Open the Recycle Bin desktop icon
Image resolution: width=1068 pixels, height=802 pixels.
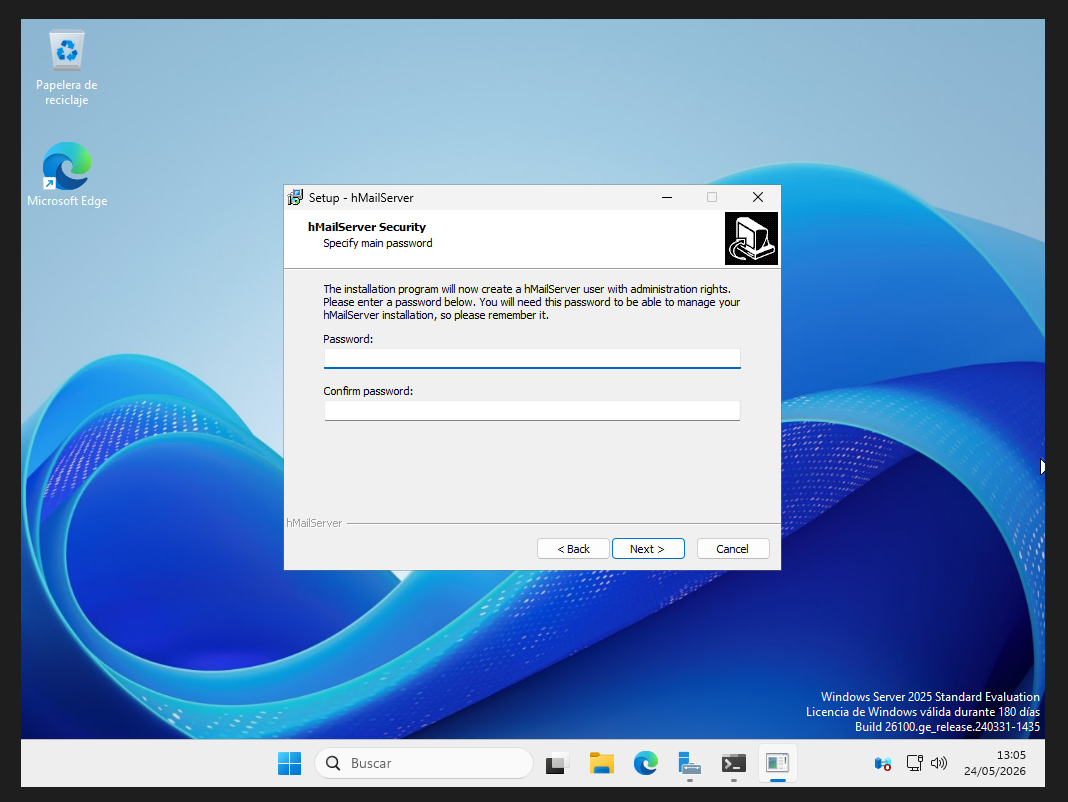[x=67, y=67]
